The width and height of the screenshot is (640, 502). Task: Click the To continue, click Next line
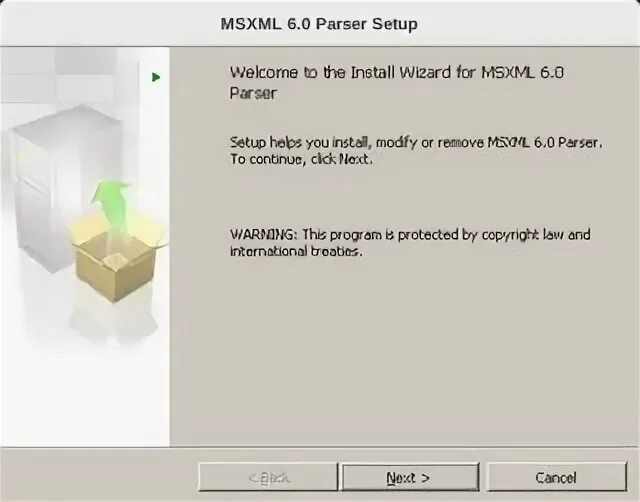pos(301,159)
